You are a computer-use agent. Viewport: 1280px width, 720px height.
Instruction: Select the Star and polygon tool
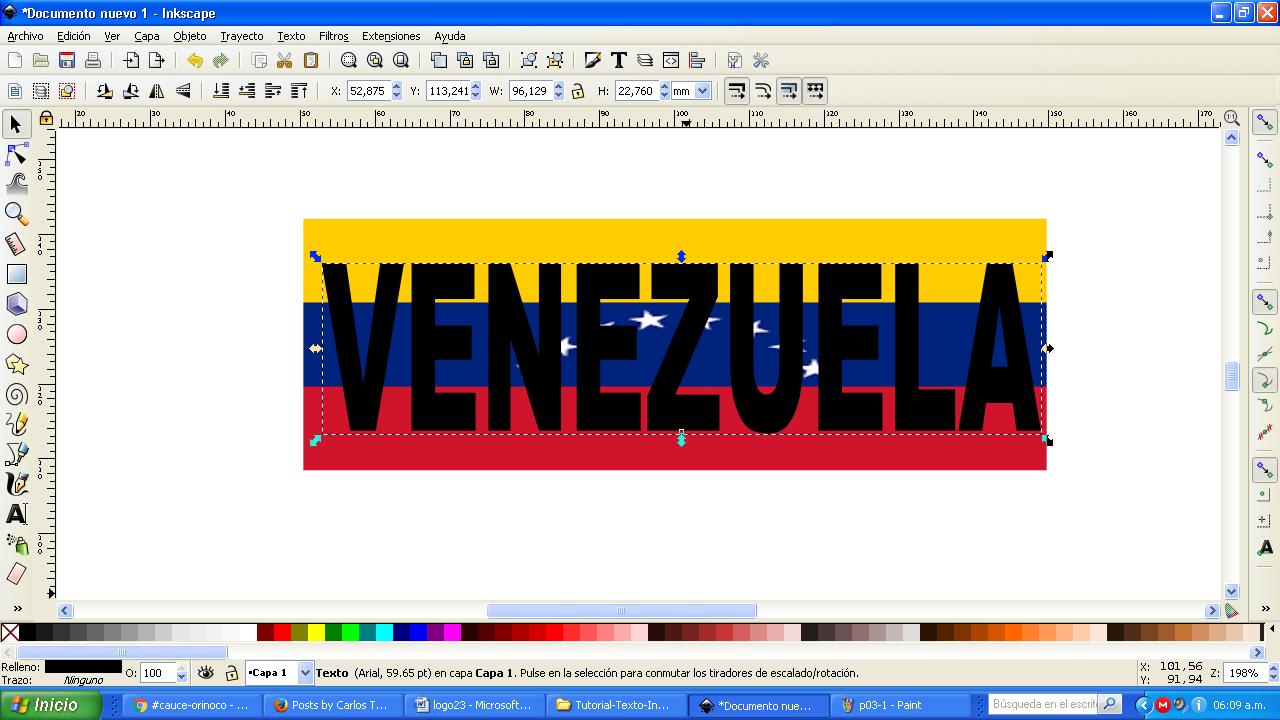click(16, 364)
